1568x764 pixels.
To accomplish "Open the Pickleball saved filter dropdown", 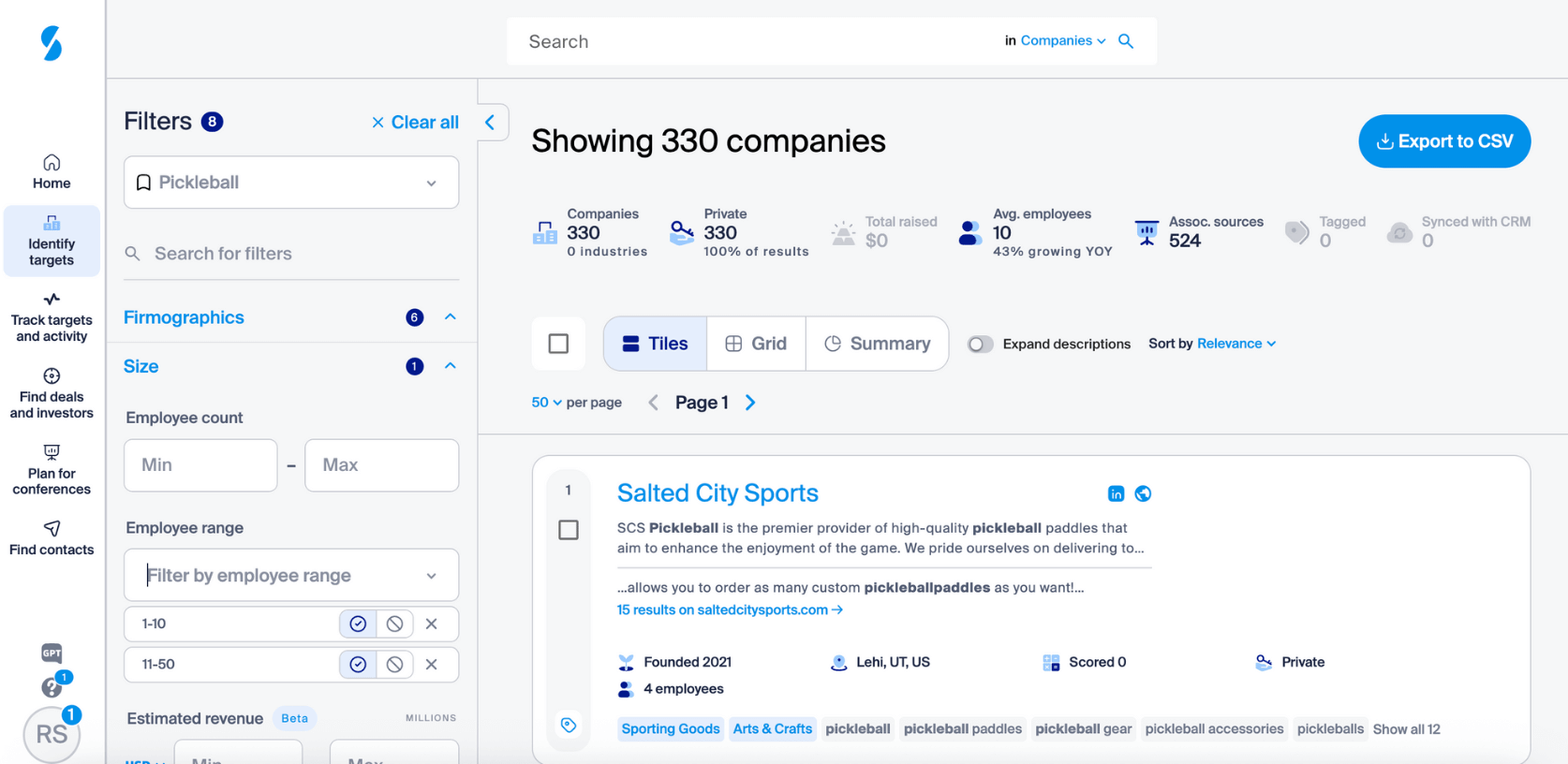I will 291,183.
